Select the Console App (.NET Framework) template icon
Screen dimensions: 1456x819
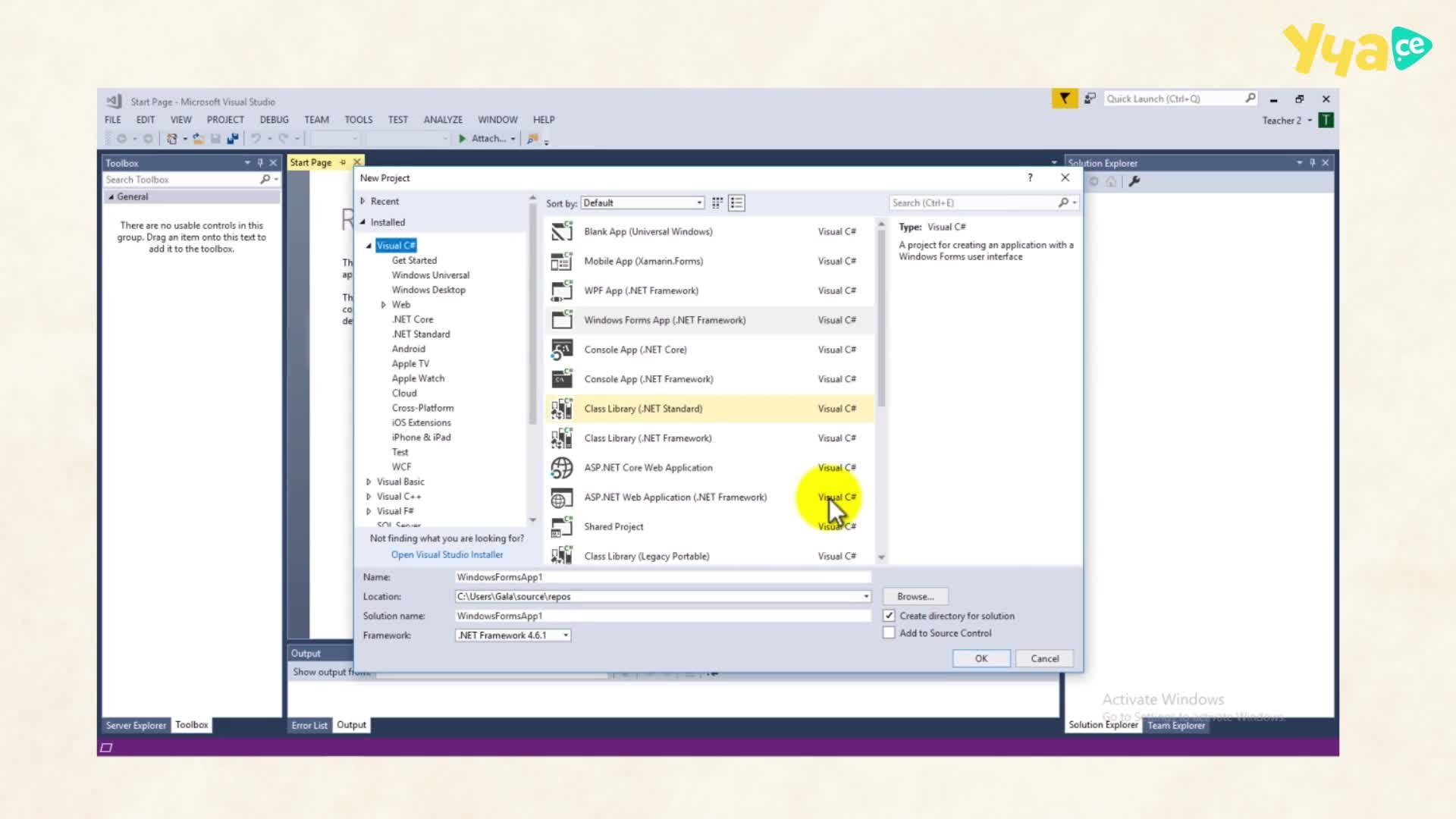562,379
